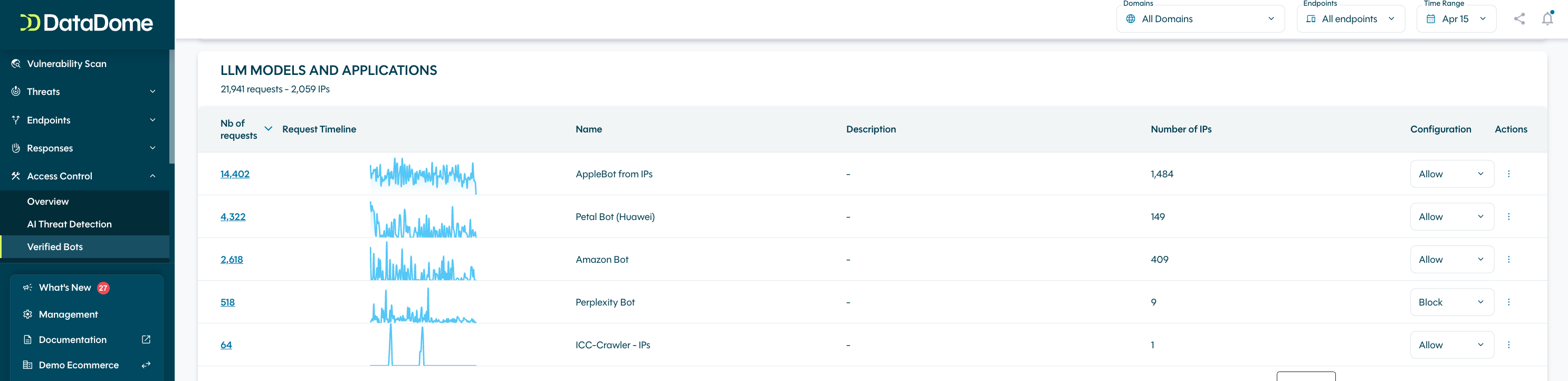Open ICC-Crawler configuration dropdown
The image size is (1568, 381).
click(1452, 345)
